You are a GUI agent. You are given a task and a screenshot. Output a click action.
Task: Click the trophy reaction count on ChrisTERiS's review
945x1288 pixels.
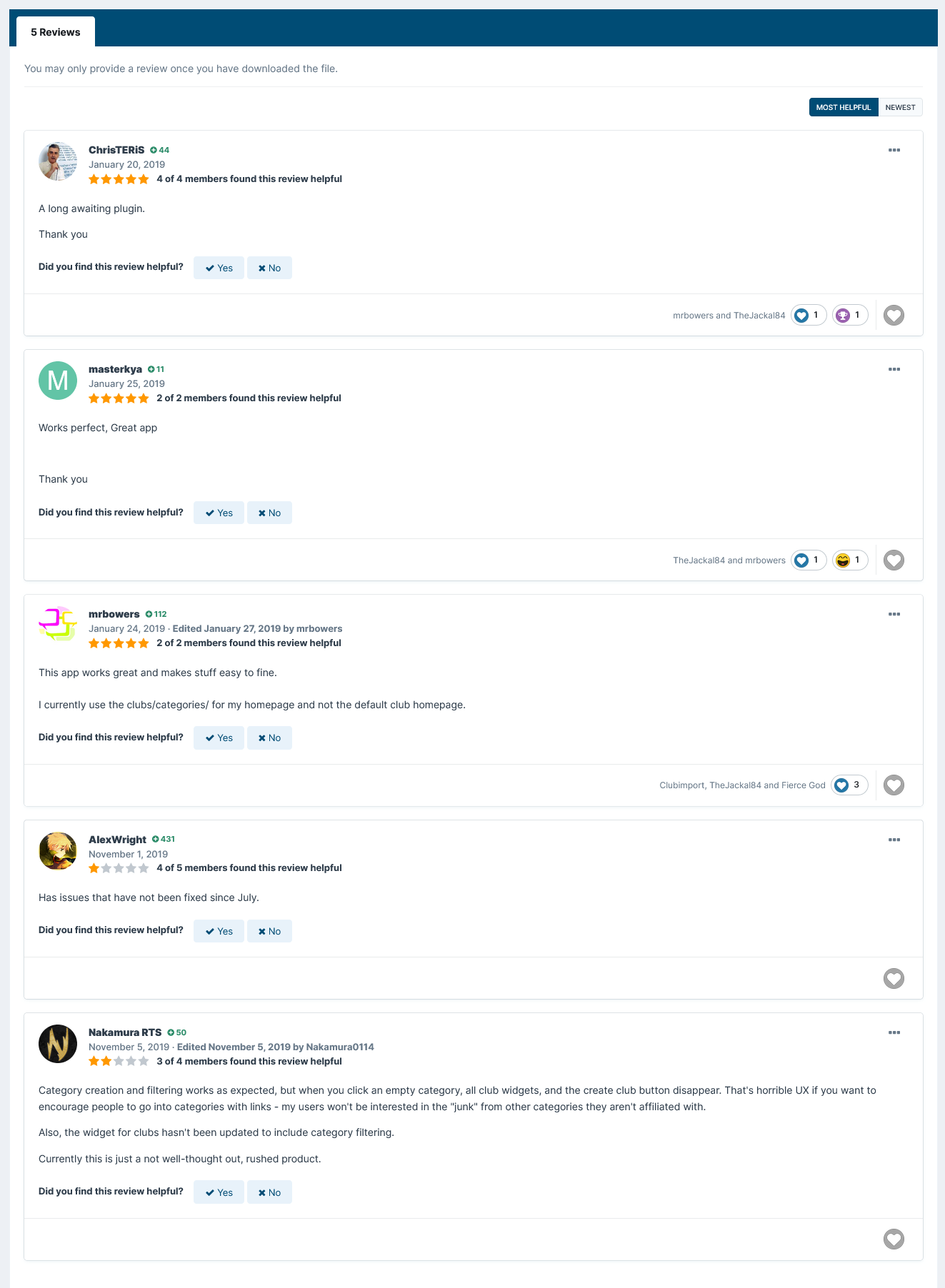point(850,315)
